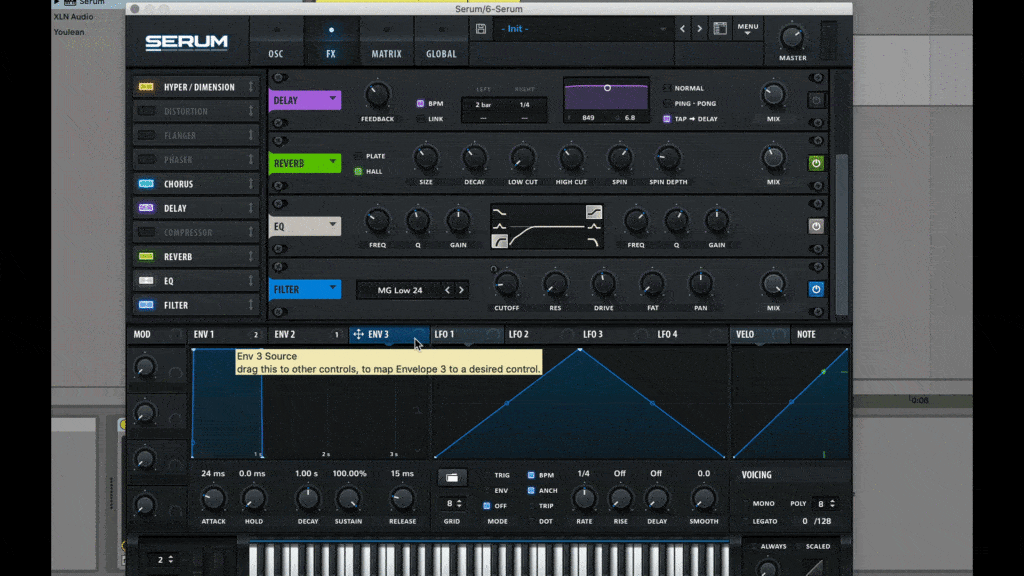Open the preset browser icon beside the arrows
Screen dimensions: 1024x576
tap(720, 29)
